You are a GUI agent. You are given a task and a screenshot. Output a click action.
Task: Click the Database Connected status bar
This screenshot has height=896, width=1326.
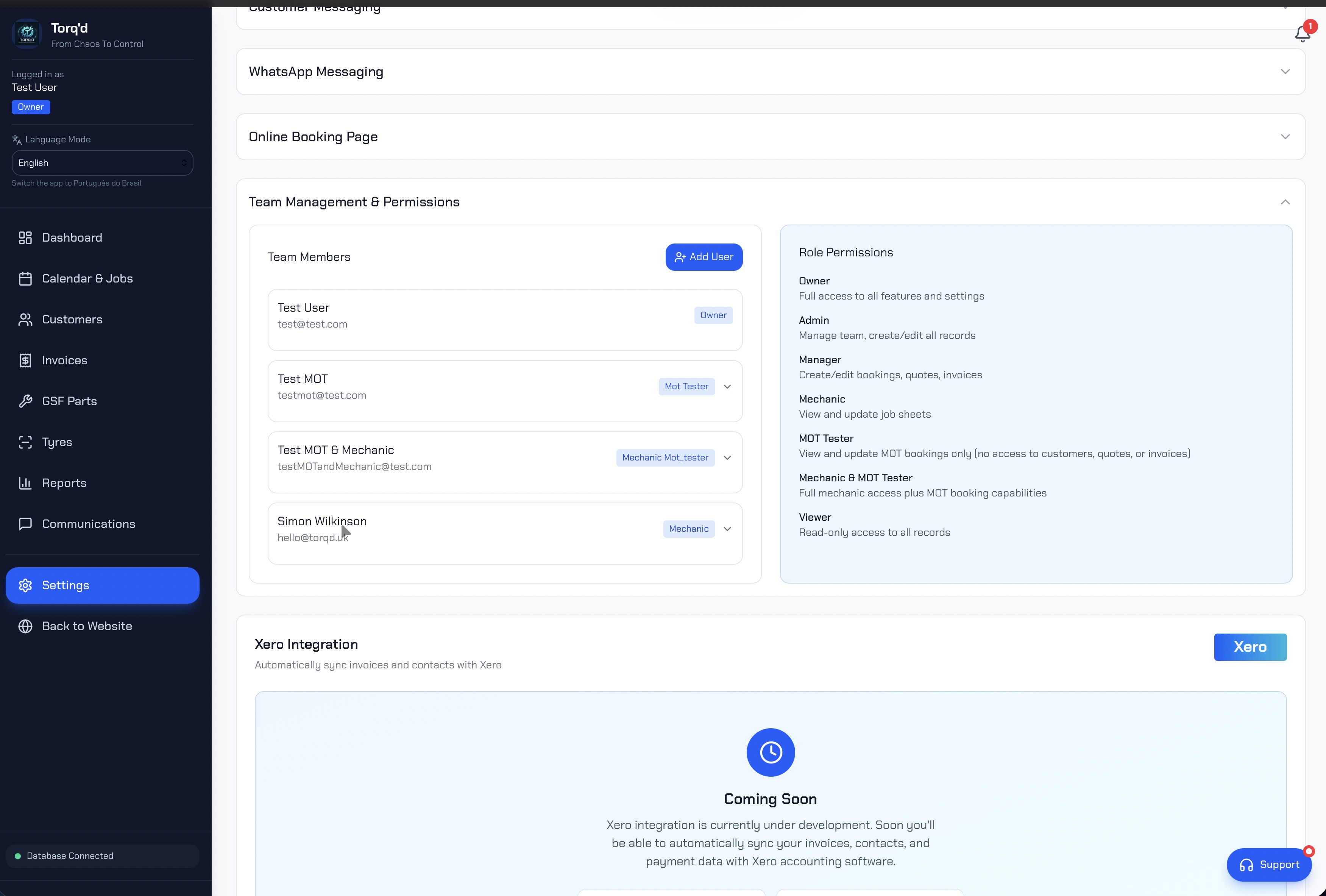103,856
